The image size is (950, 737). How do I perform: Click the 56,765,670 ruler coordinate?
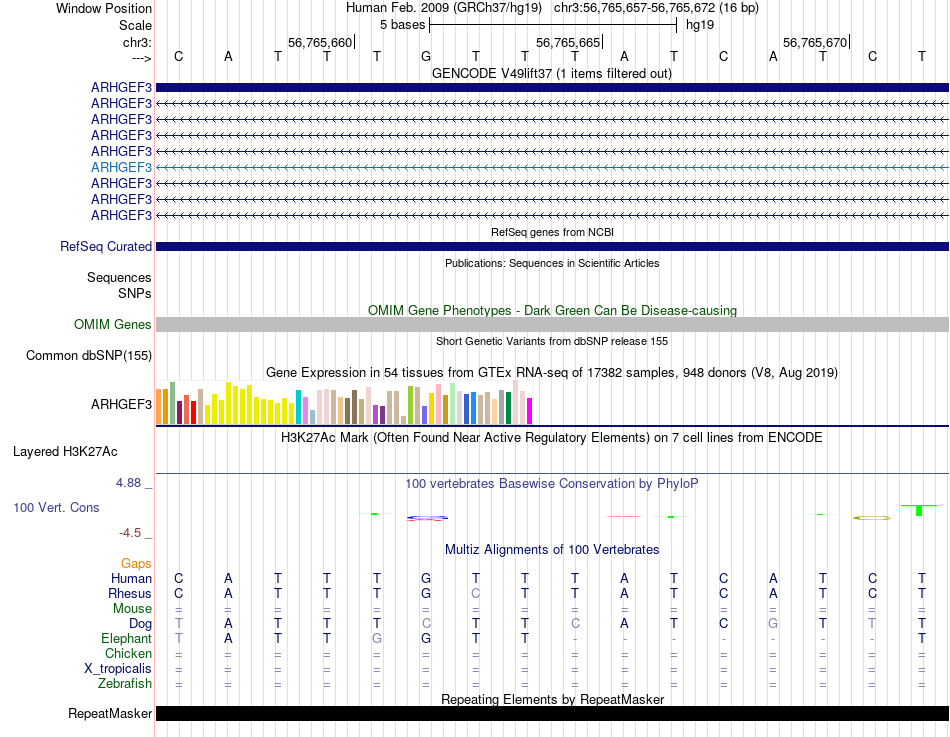coord(815,42)
